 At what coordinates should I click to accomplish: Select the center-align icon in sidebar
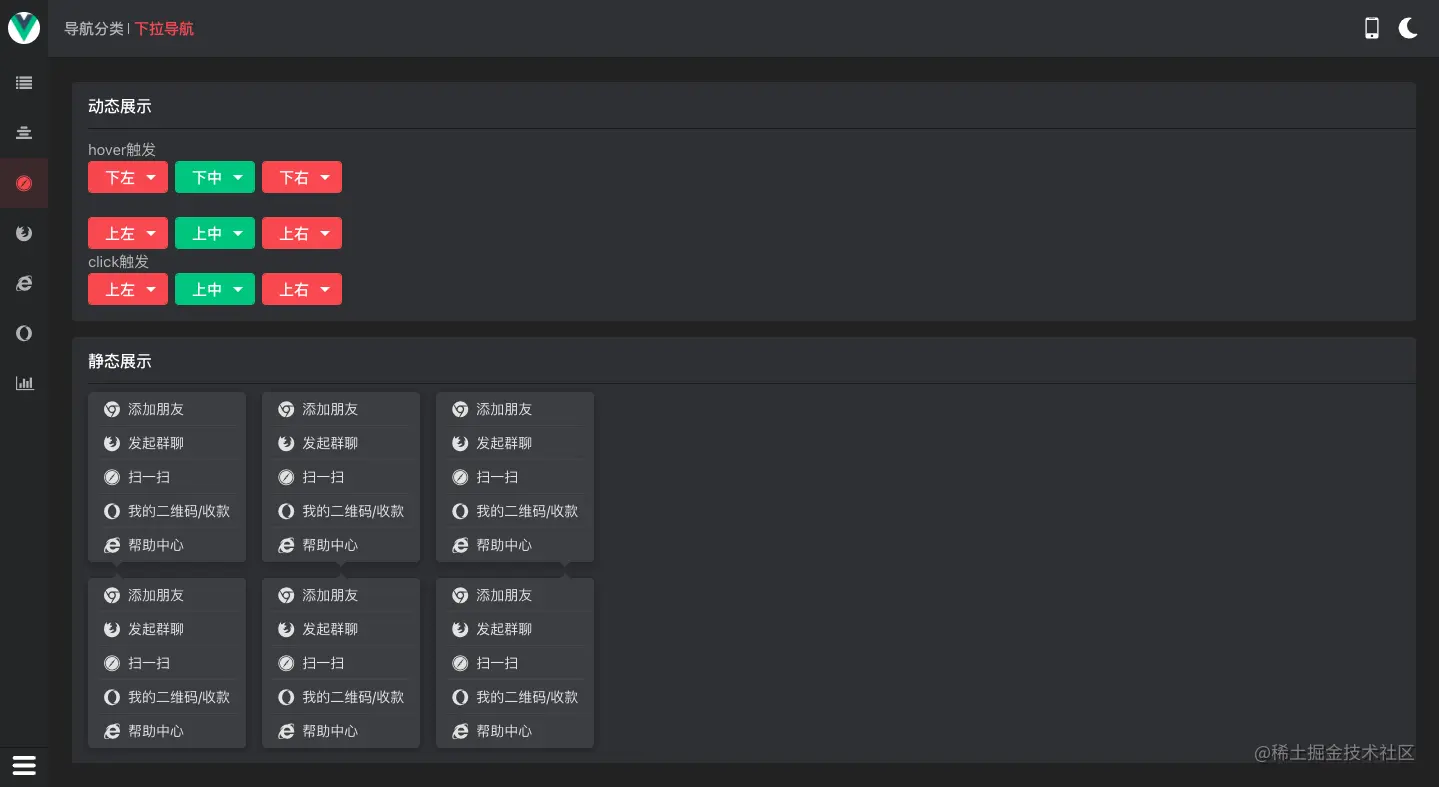click(24, 133)
